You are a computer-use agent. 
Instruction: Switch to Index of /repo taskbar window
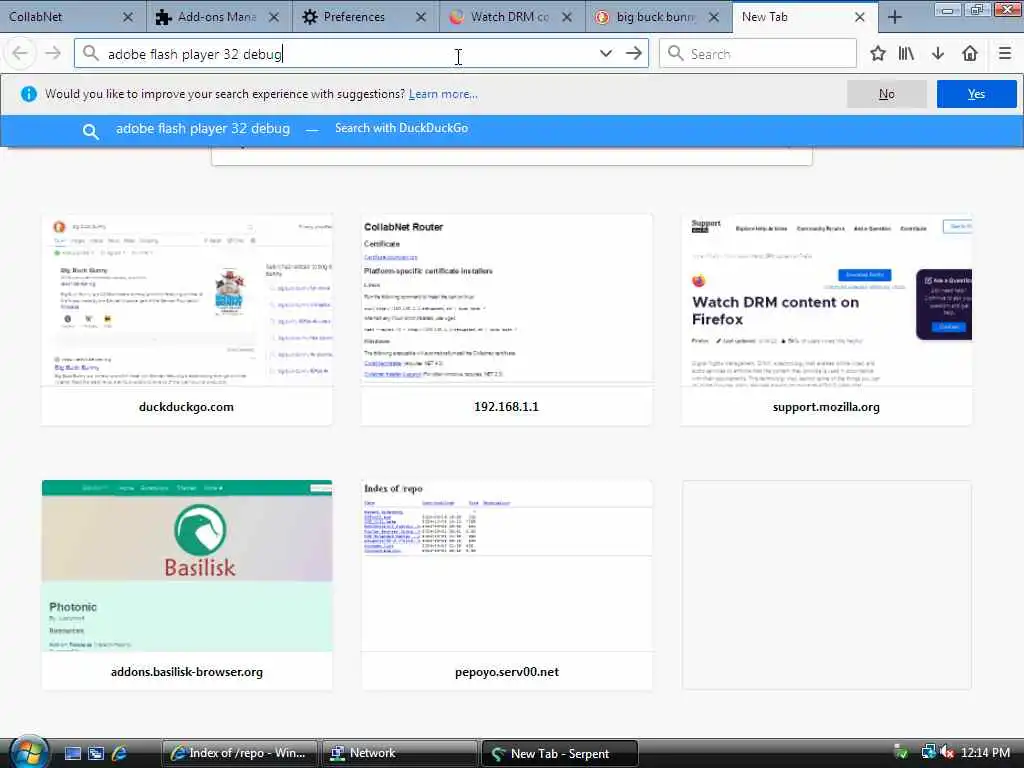(239, 754)
